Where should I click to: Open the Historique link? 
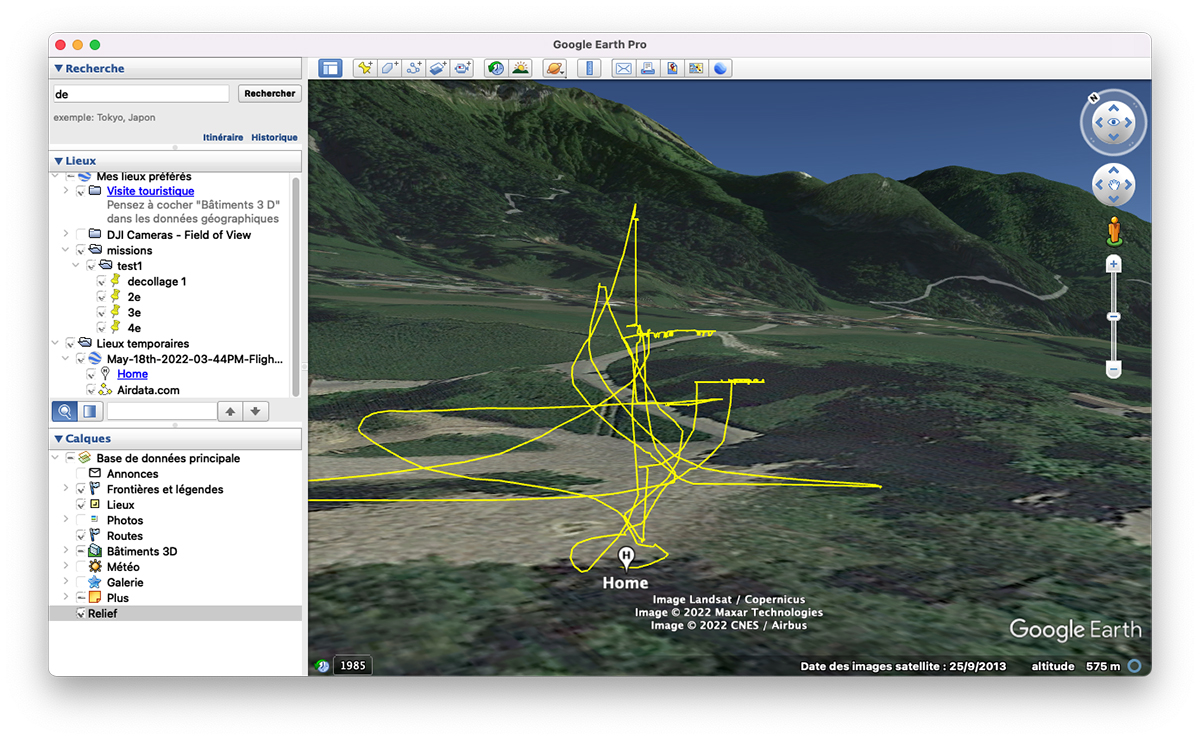[274, 138]
